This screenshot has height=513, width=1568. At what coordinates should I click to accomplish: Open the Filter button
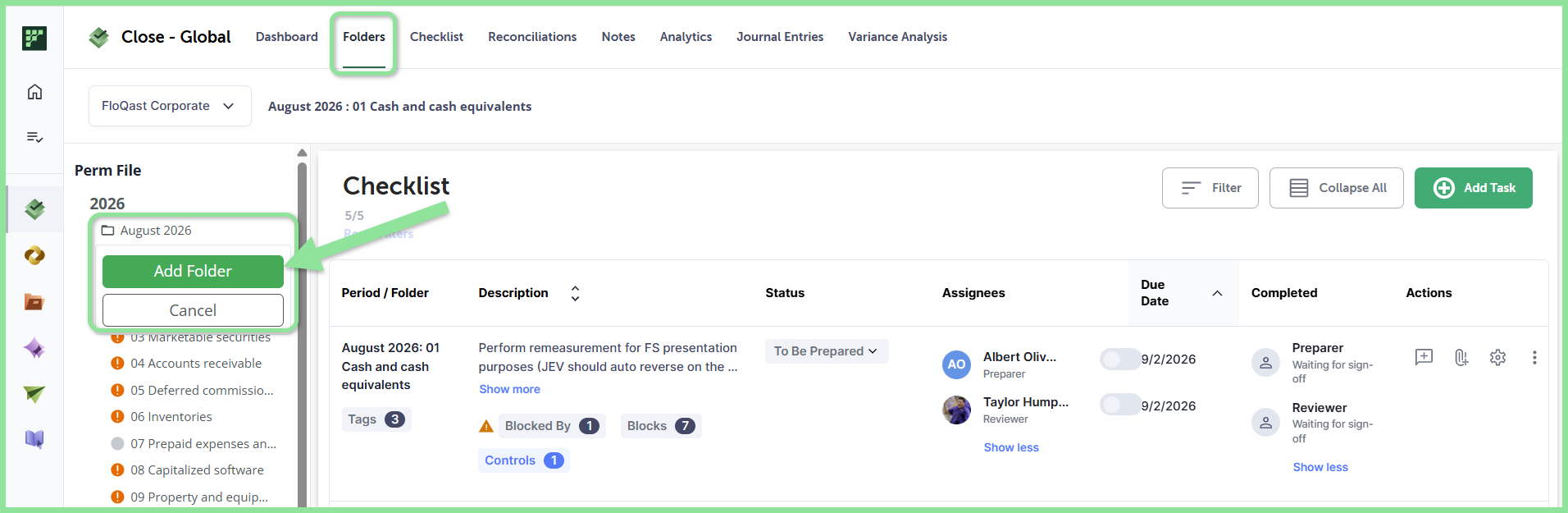[1210, 188]
